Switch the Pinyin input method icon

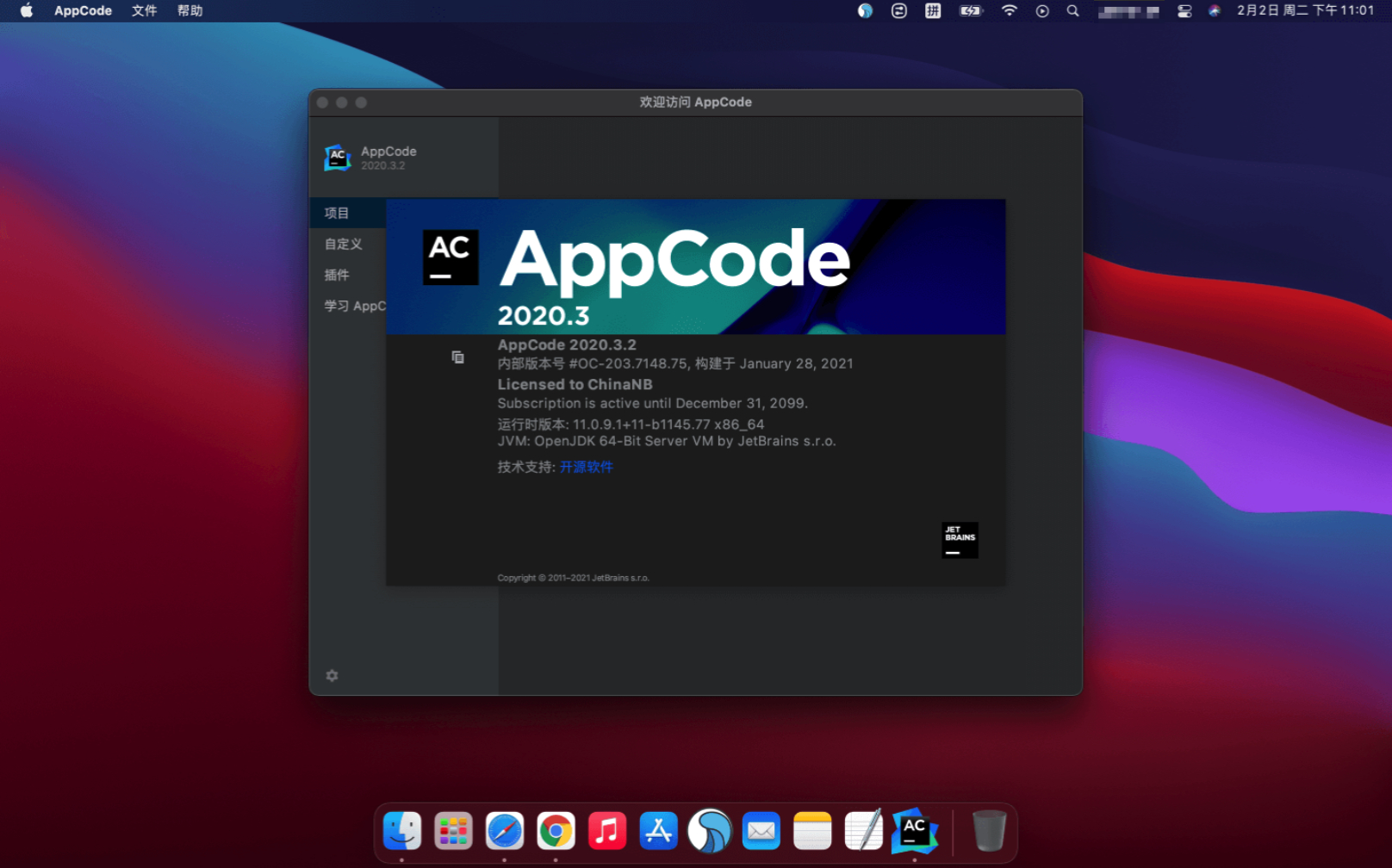click(933, 10)
